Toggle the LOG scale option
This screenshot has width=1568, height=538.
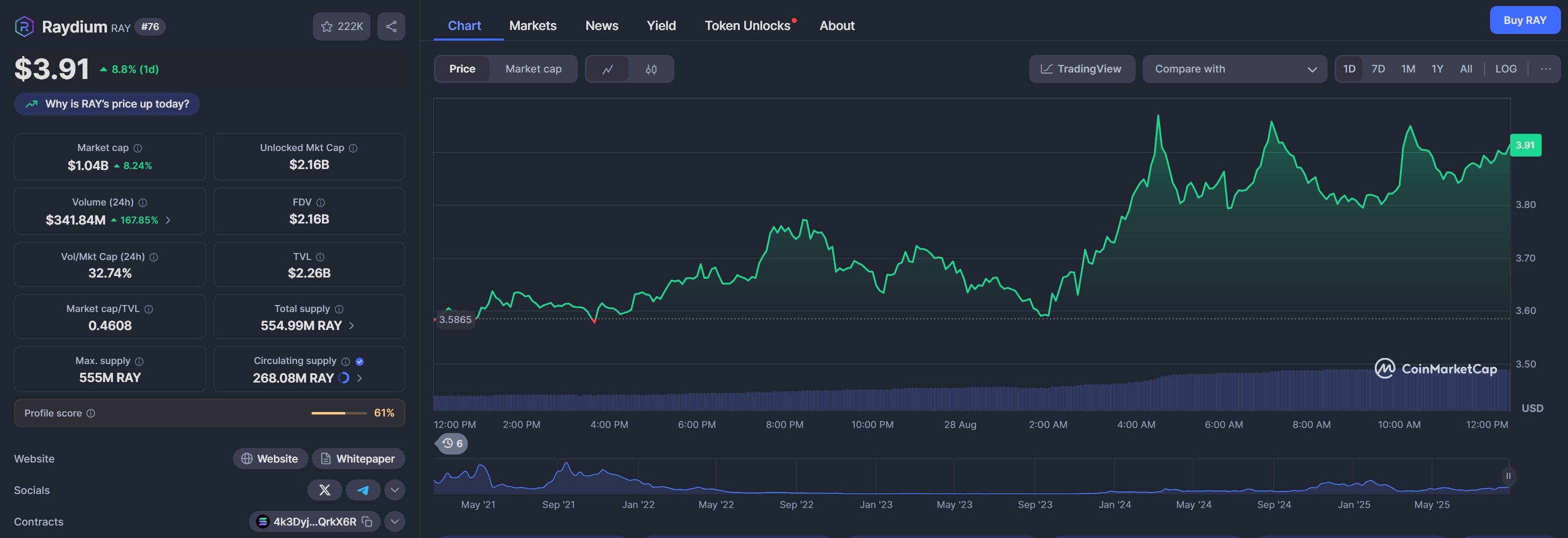click(1506, 69)
